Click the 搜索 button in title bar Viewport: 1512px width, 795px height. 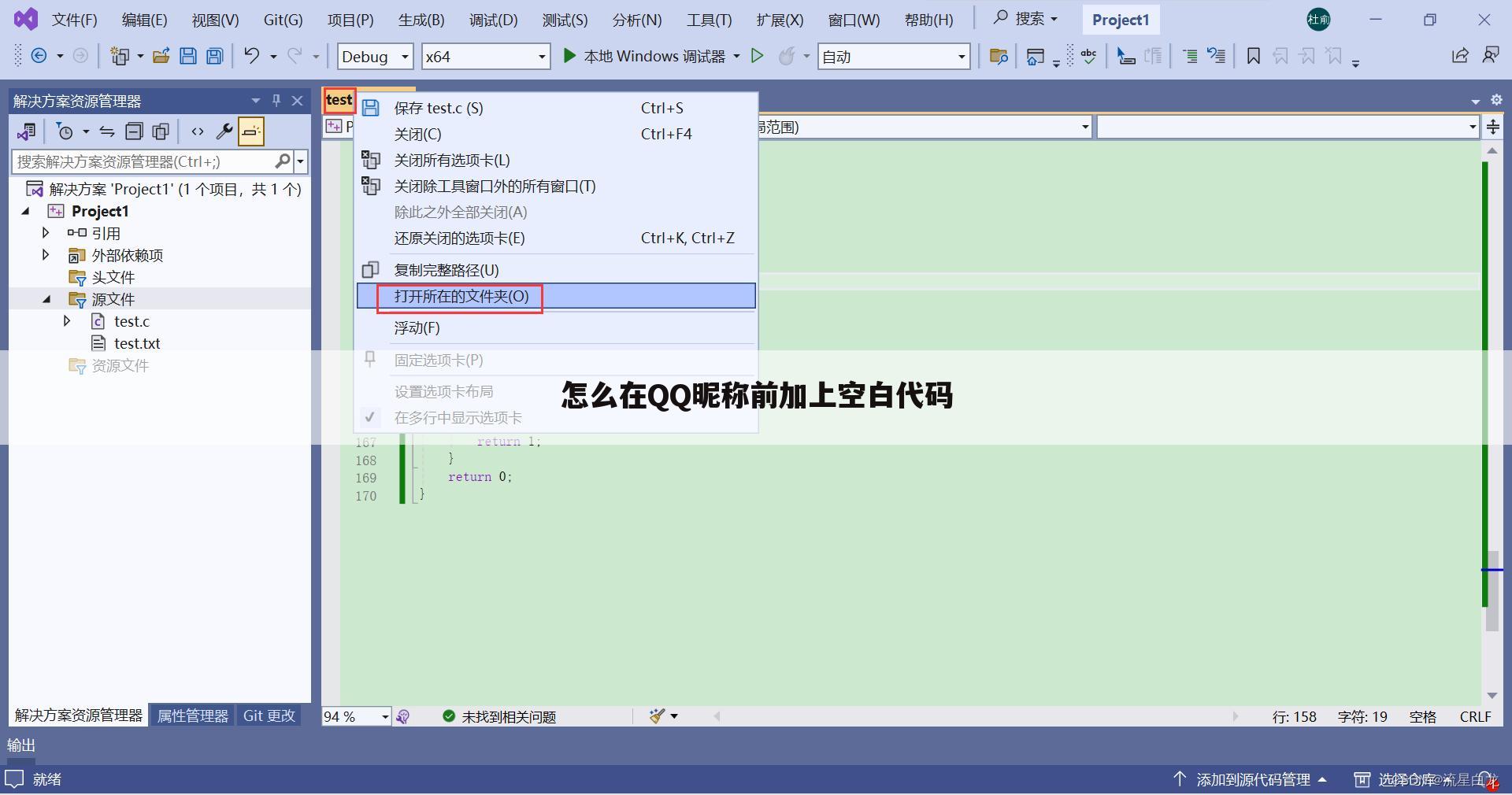[1025, 19]
